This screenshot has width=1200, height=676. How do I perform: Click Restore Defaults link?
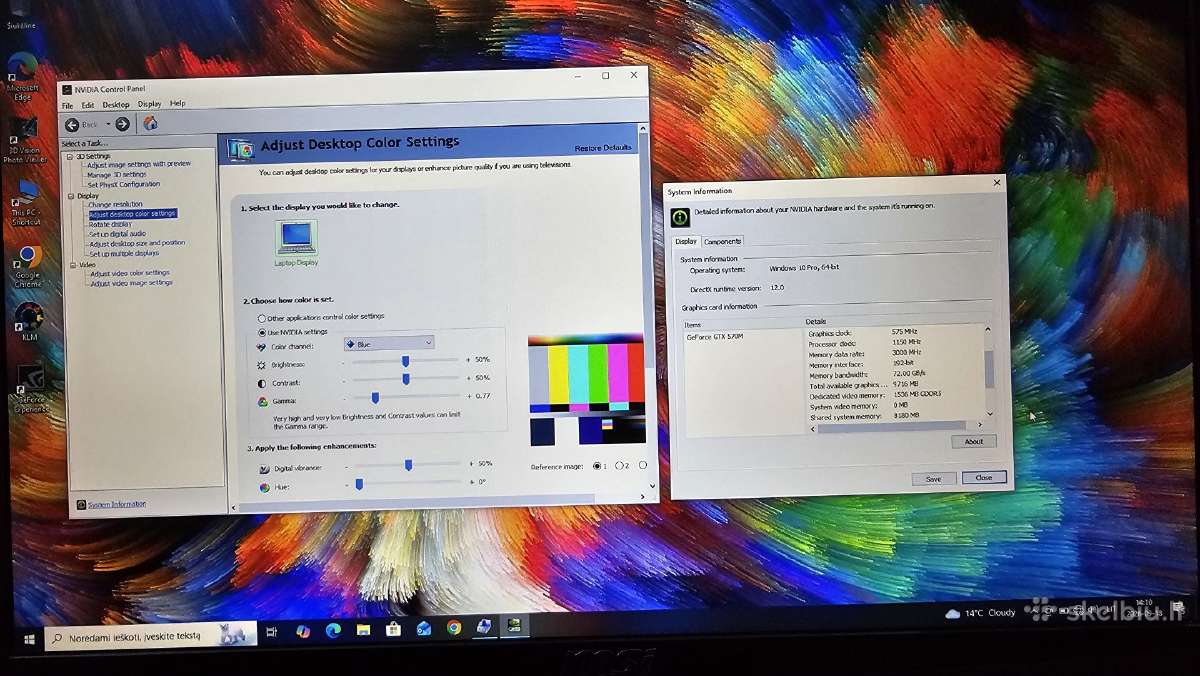[x=603, y=148]
